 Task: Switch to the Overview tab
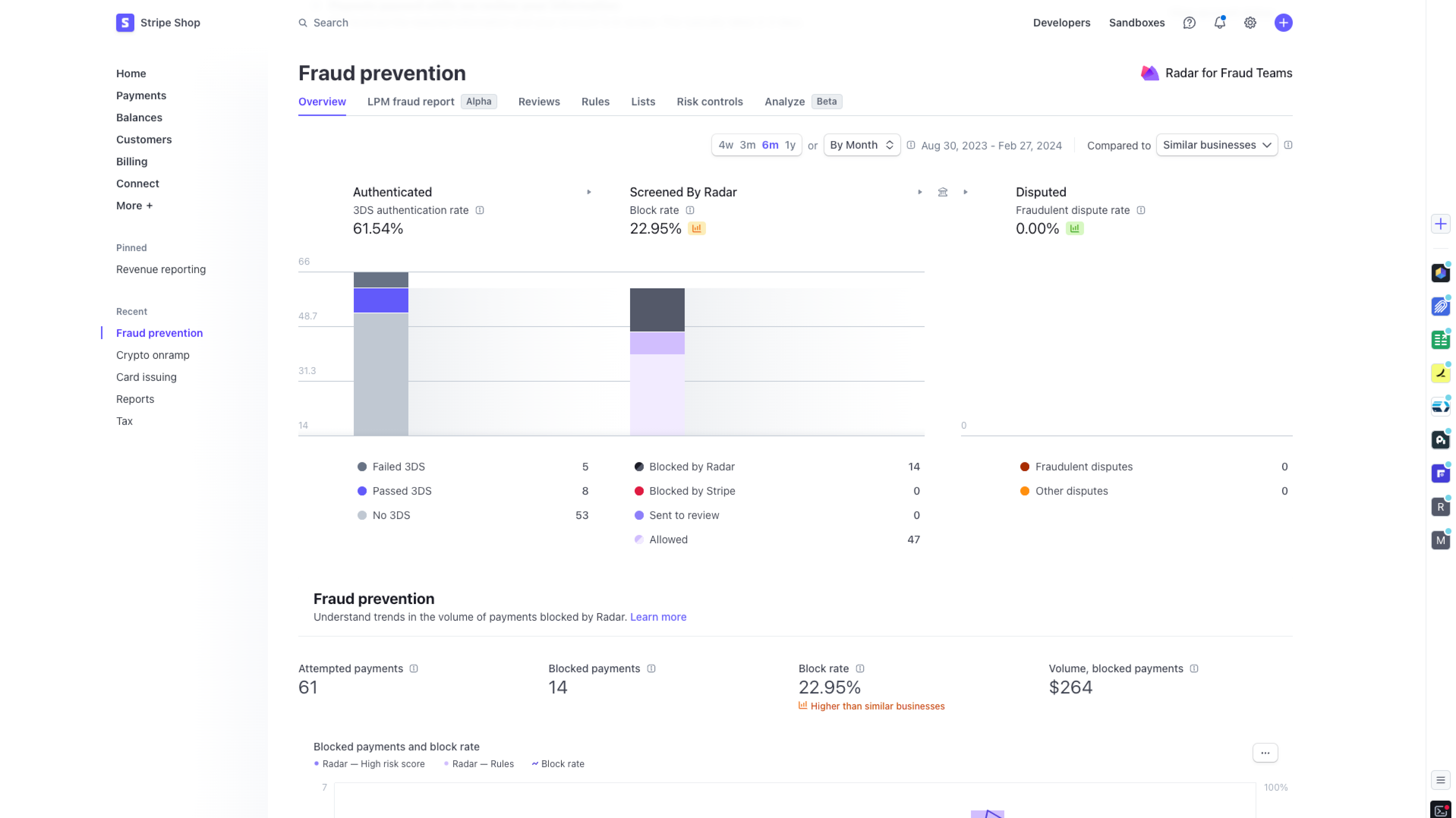pyautogui.click(x=322, y=102)
